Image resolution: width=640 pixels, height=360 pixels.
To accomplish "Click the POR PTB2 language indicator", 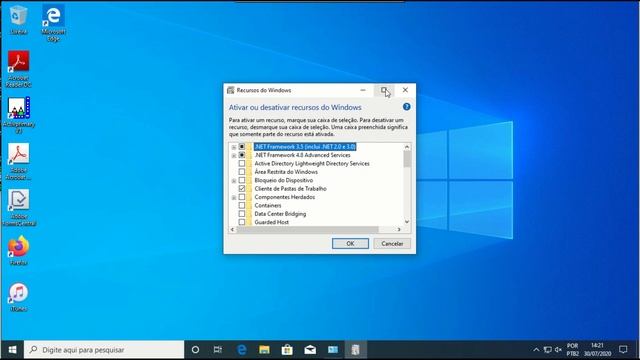I will (x=572, y=350).
